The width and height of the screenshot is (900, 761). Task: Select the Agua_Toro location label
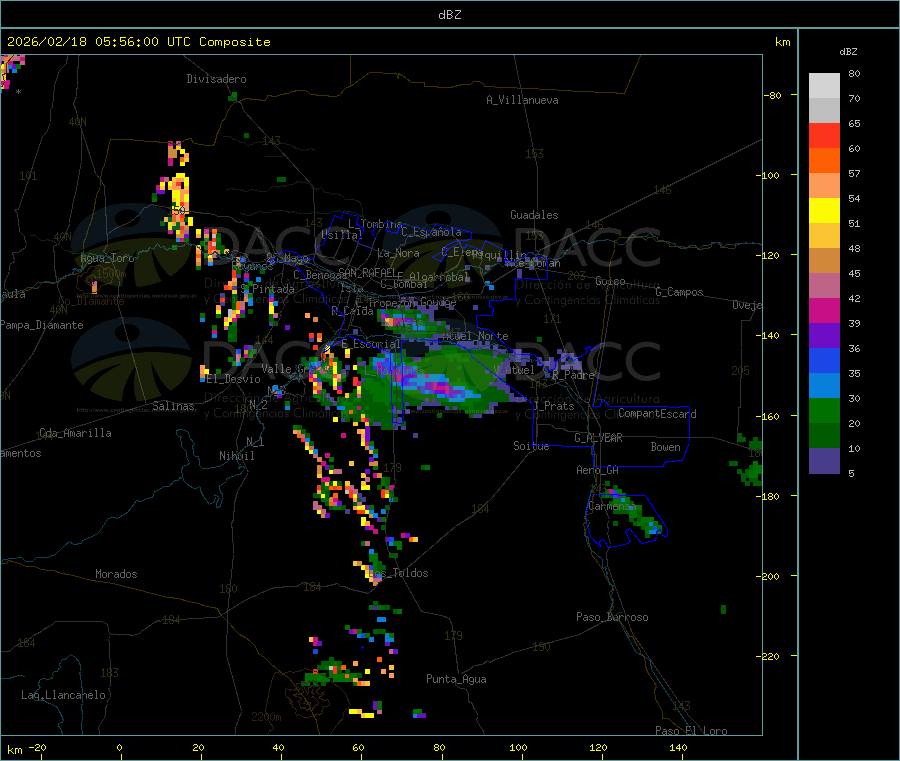pos(107,258)
